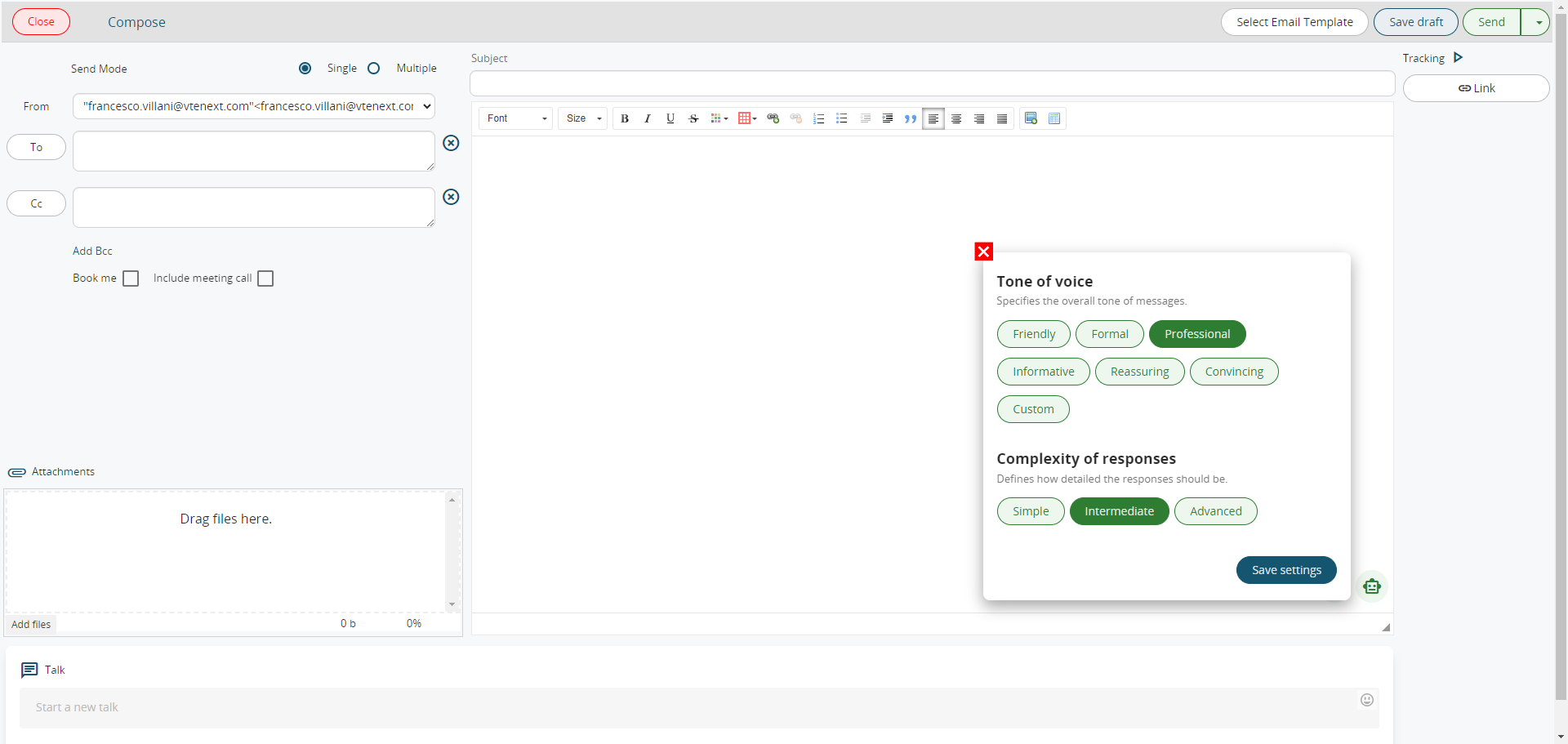This screenshot has height=744, width=1568.
Task: Click the unlink icon in toolbar
Action: tap(796, 118)
